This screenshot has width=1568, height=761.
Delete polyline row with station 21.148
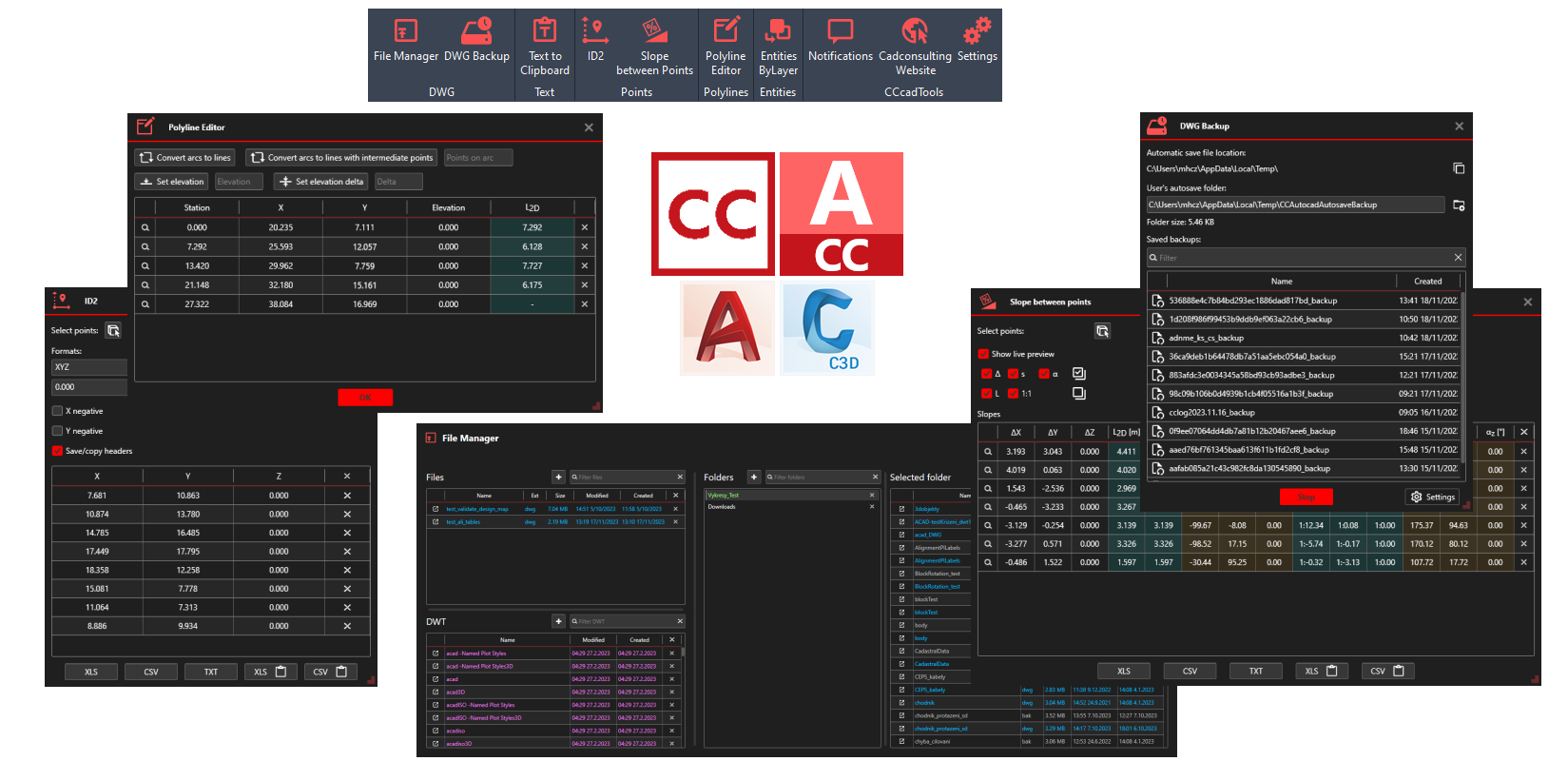(x=585, y=285)
